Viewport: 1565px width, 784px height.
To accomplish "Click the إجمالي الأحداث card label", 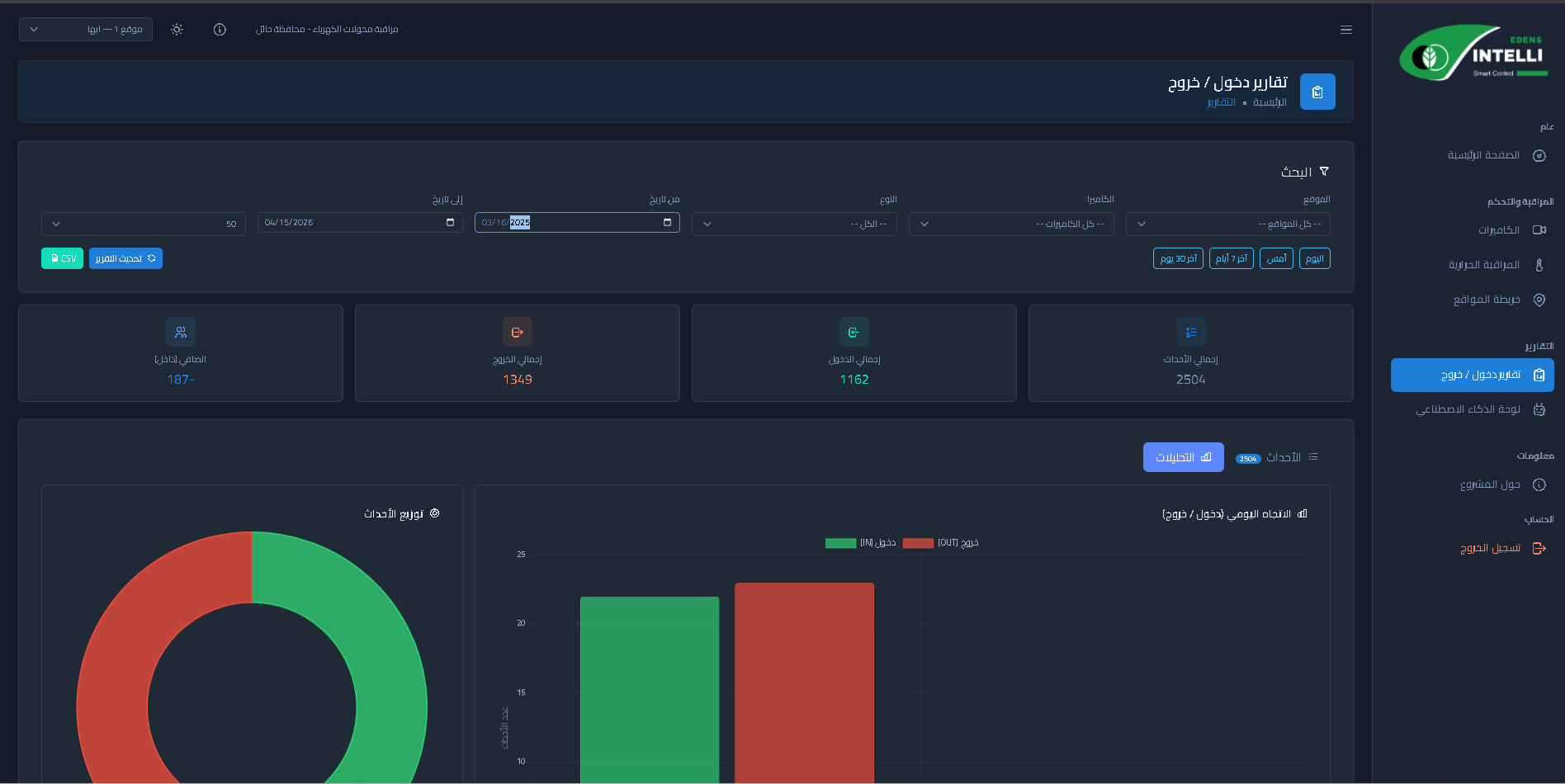I will (1191, 359).
